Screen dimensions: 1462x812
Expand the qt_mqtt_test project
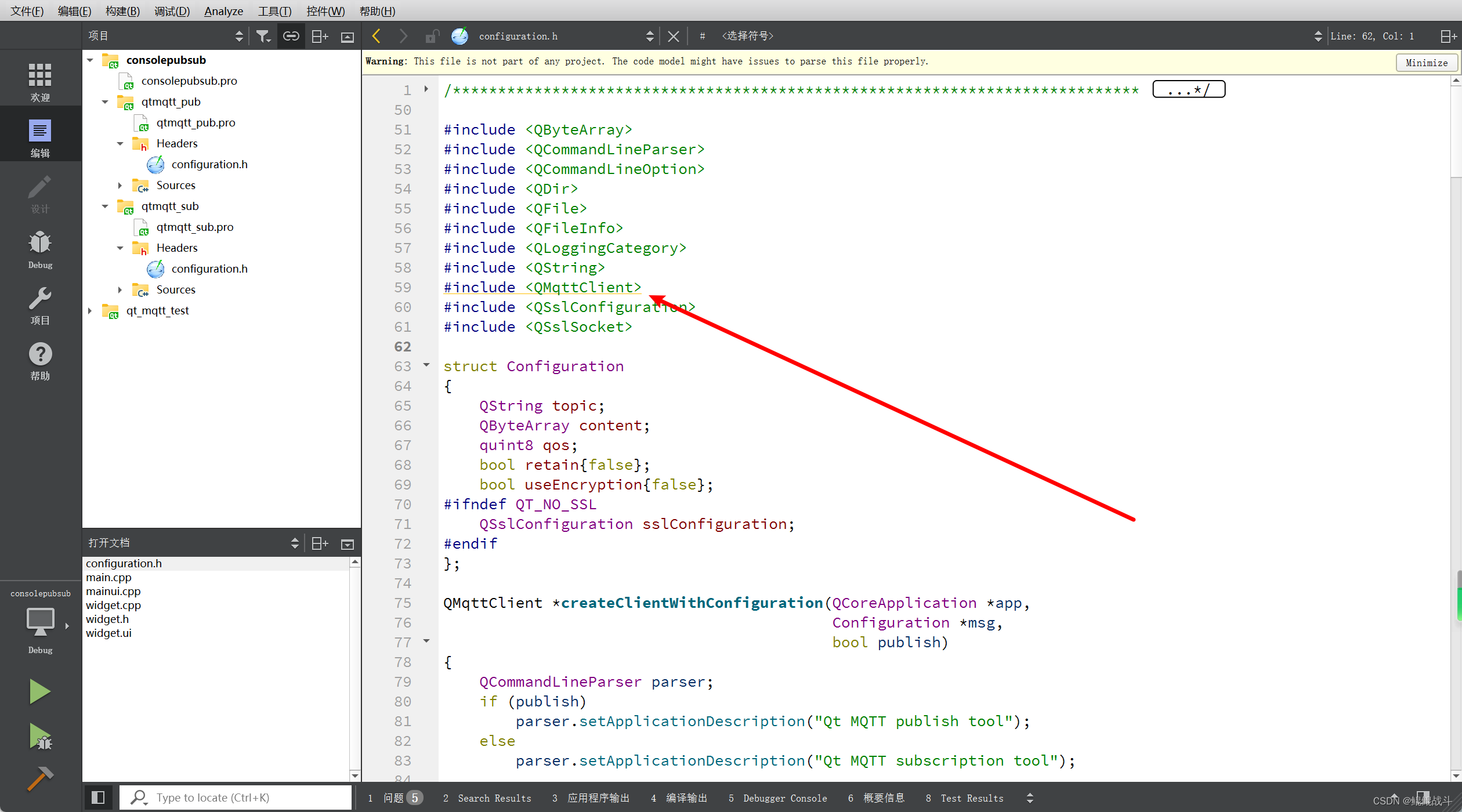[x=90, y=311]
